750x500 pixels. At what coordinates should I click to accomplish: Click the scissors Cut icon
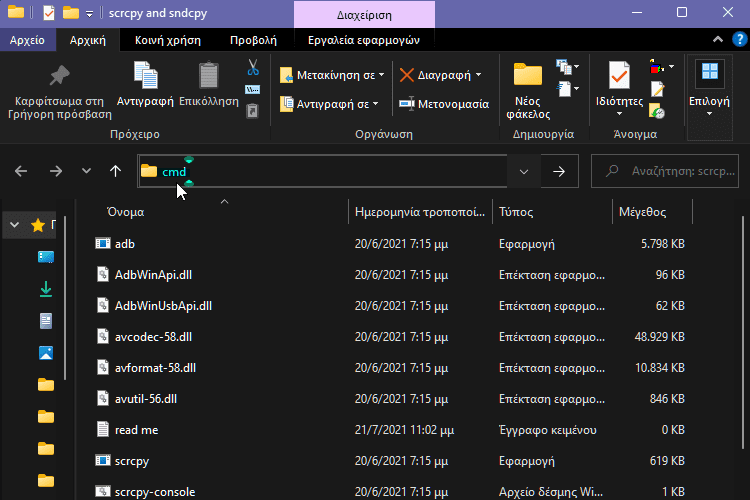[x=253, y=67]
